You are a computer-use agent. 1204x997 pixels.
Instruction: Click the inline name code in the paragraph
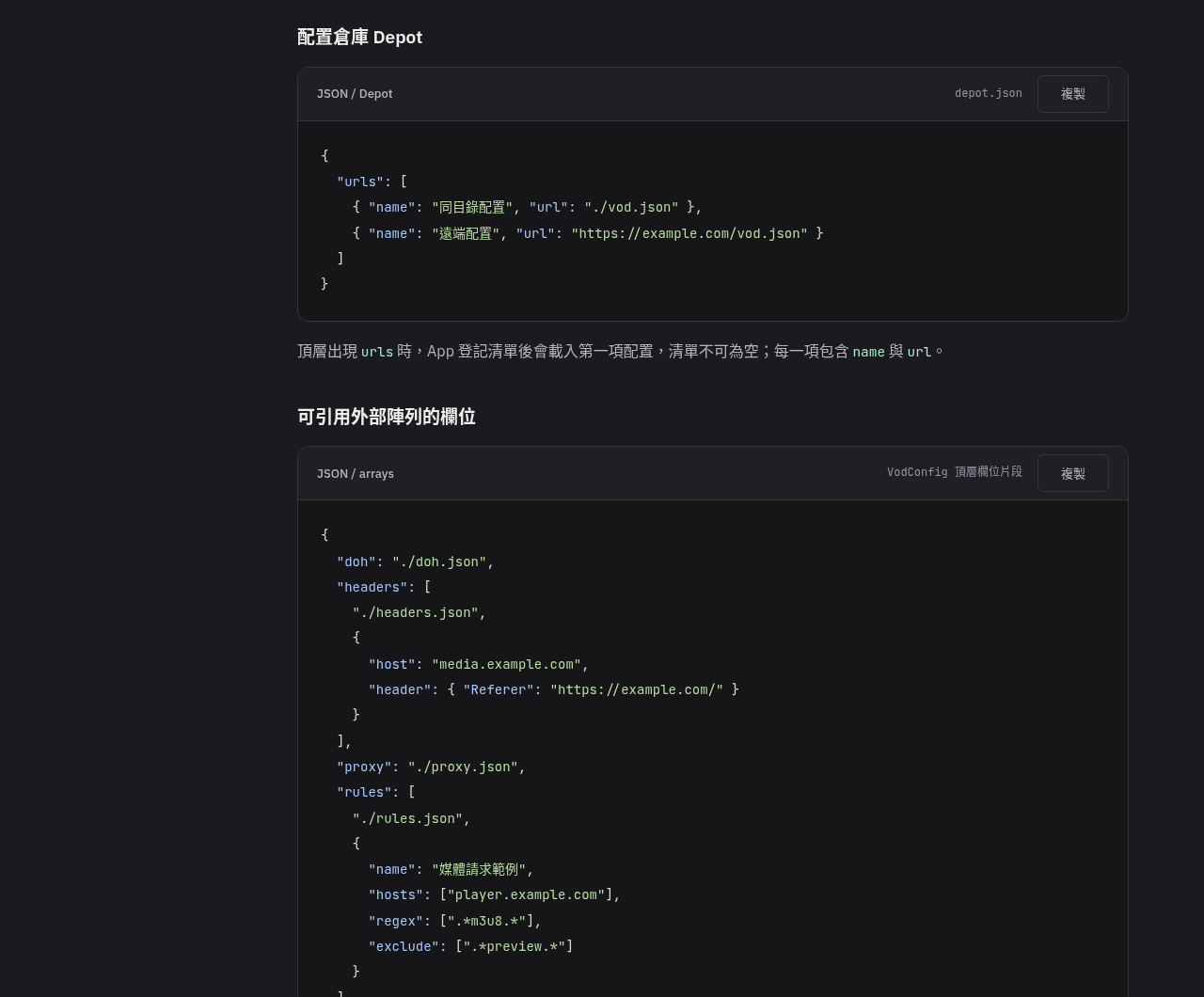coord(868,352)
